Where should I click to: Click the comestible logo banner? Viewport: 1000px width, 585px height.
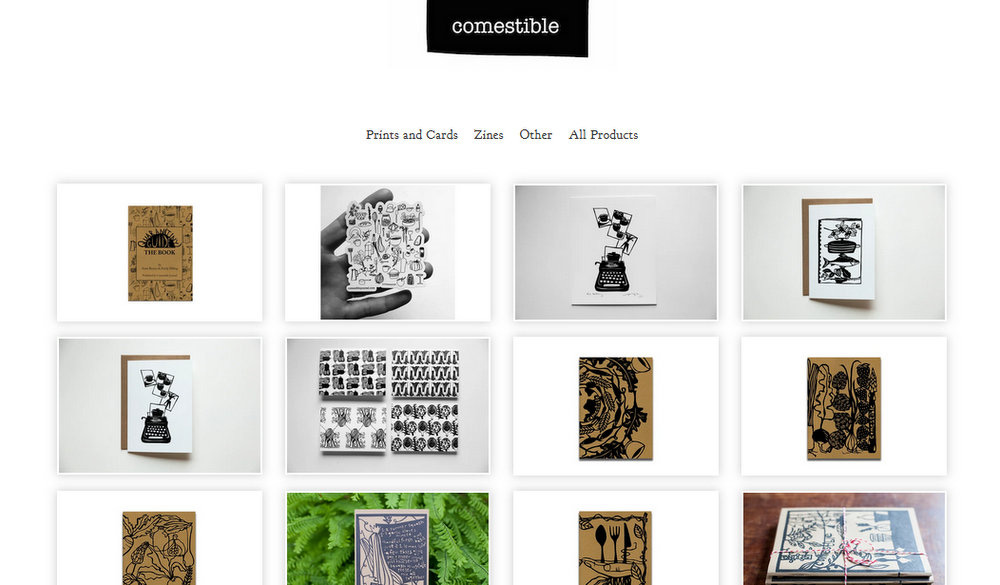[x=507, y=28]
